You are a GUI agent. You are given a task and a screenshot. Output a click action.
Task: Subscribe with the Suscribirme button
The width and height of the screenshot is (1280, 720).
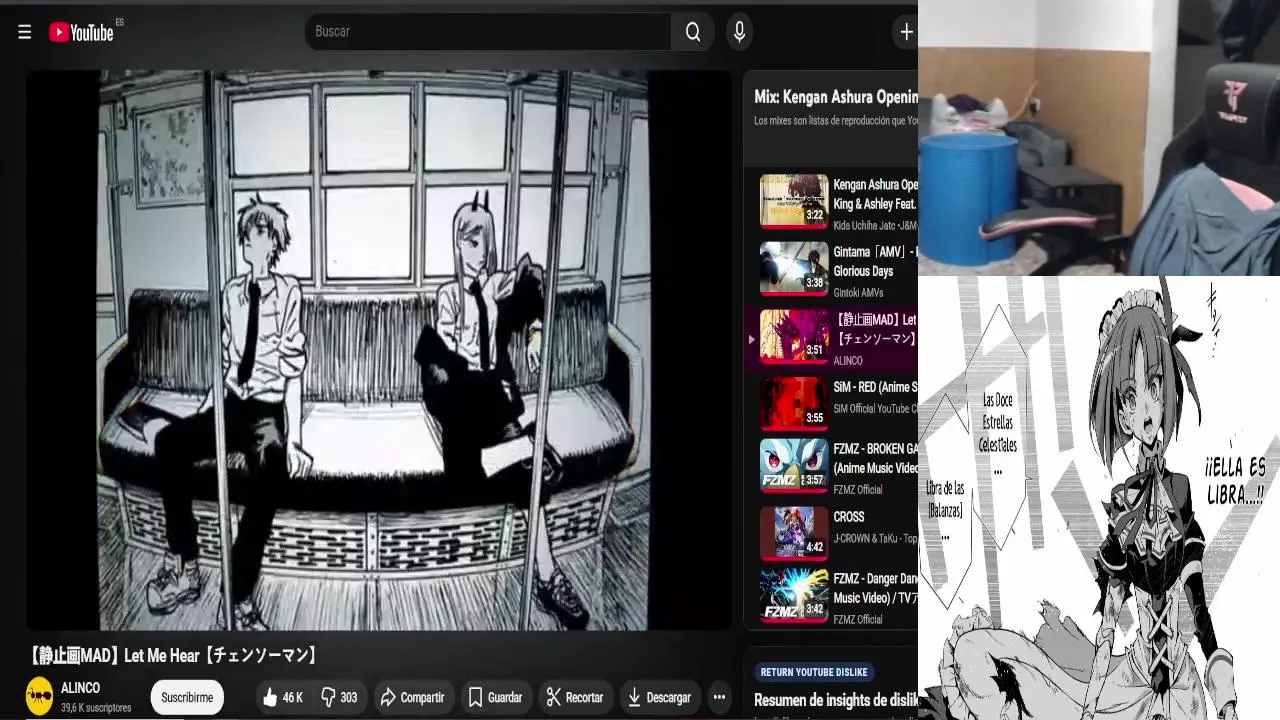[x=187, y=697]
